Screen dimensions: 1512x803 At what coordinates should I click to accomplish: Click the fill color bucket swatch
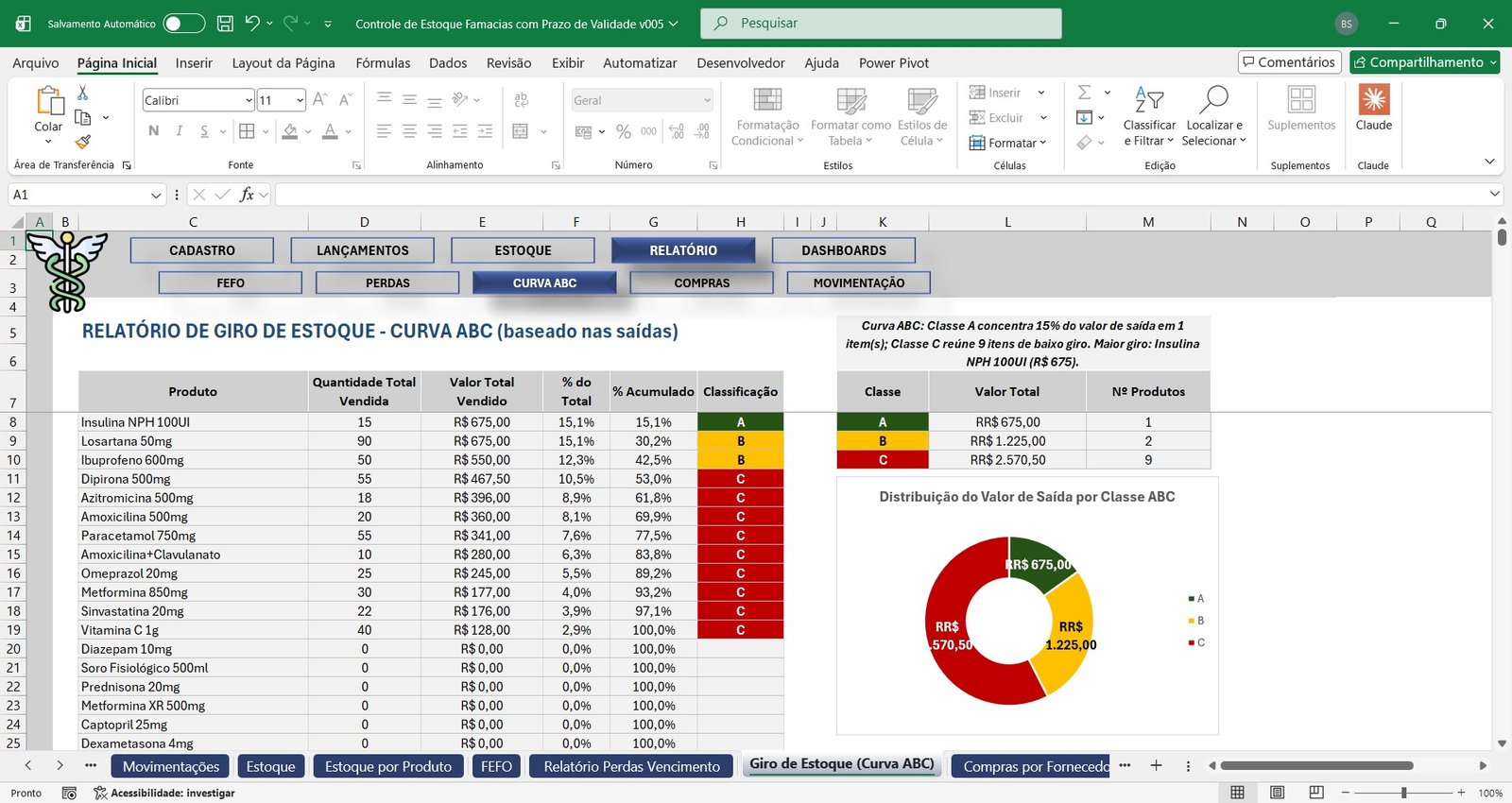coord(290,131)
